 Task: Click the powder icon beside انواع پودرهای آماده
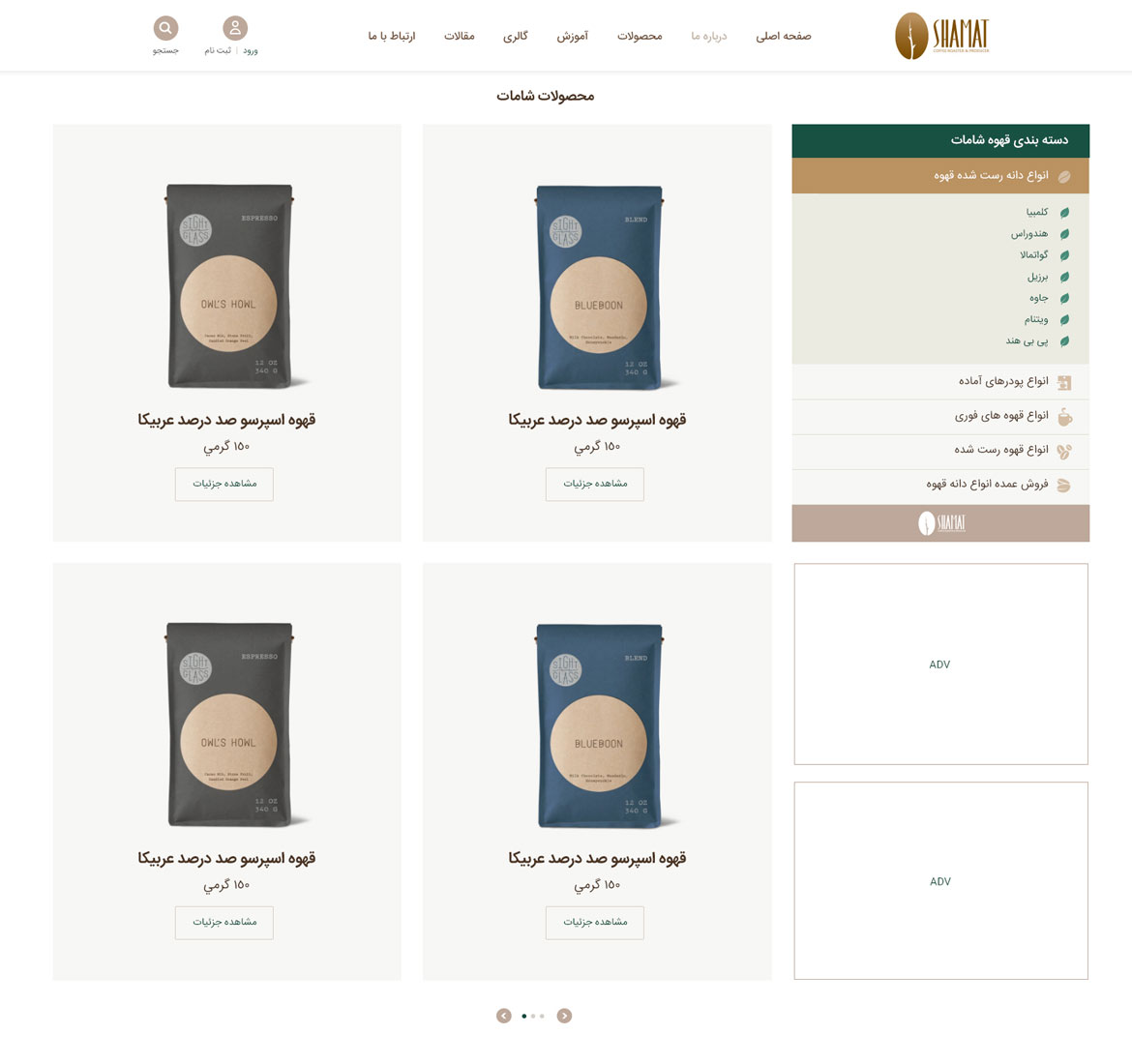point(1064,383)
